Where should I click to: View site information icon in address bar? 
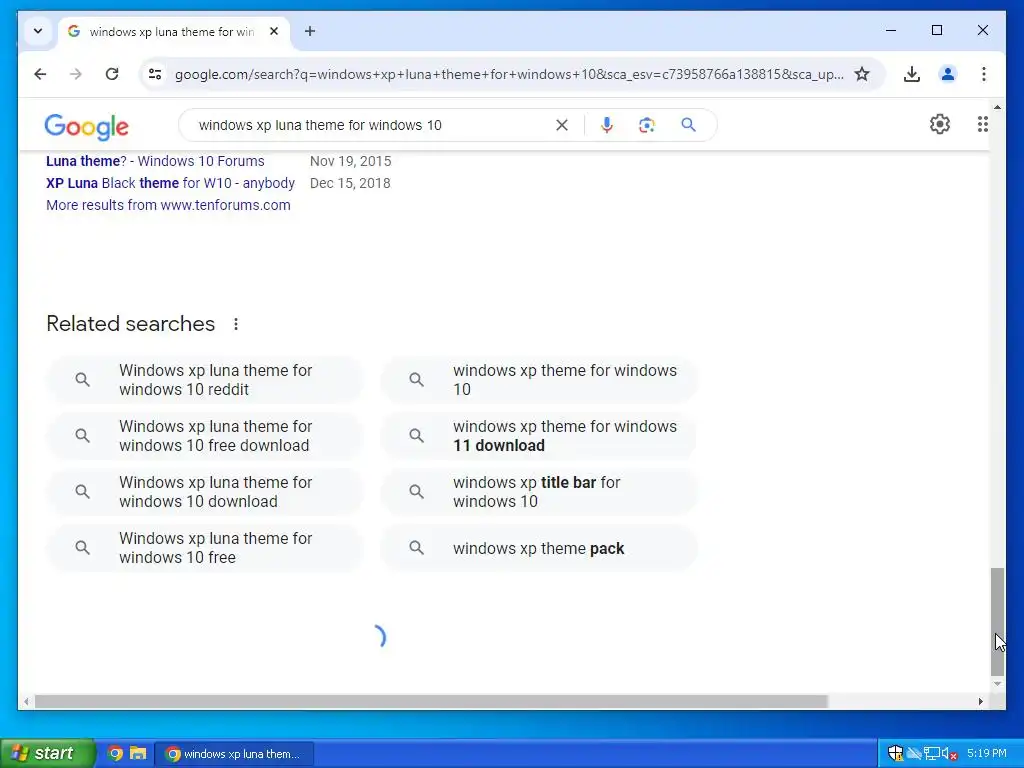click(155, 74)
